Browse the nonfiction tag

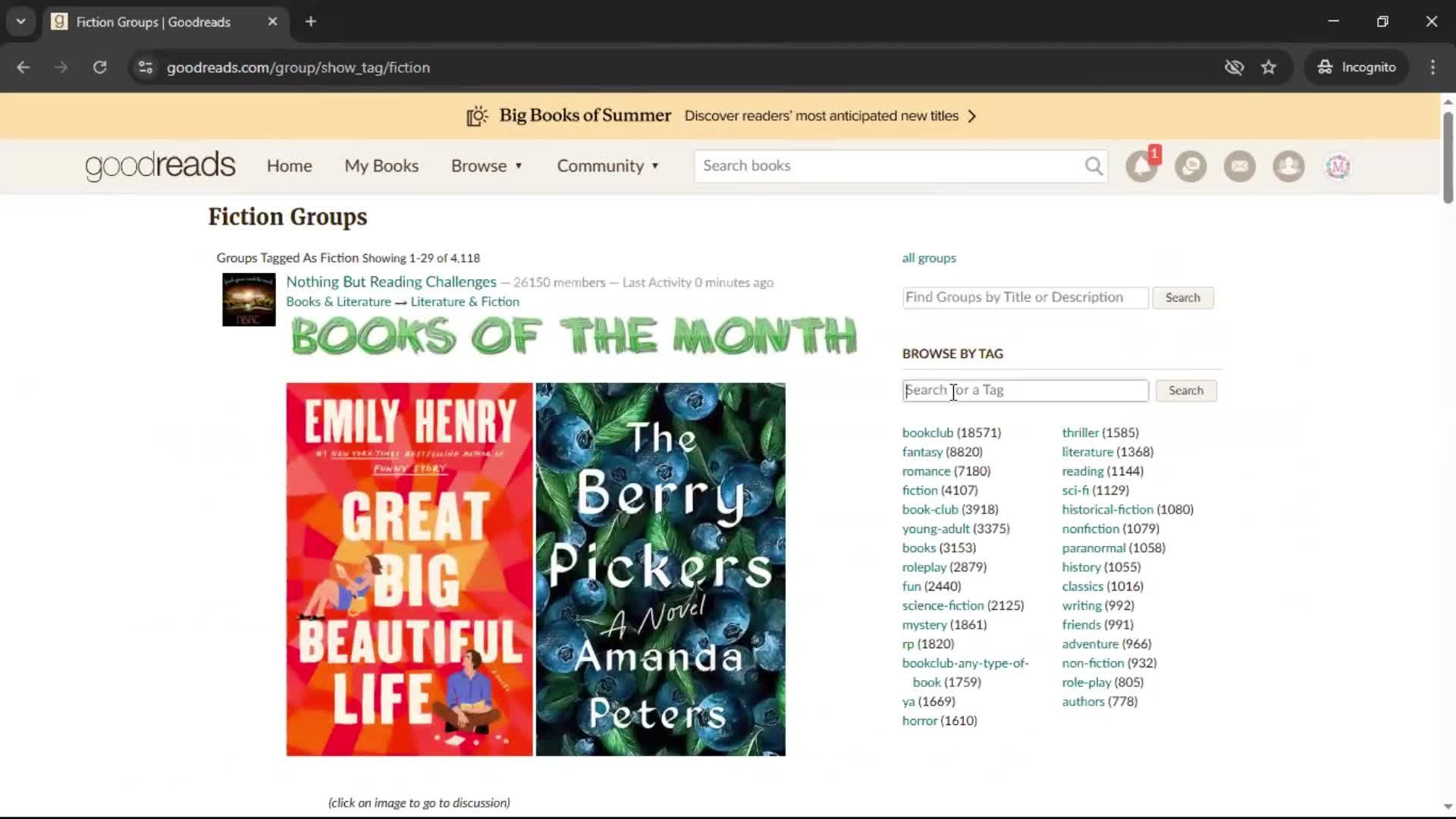pyautogui.click(x=1090, y=529)
